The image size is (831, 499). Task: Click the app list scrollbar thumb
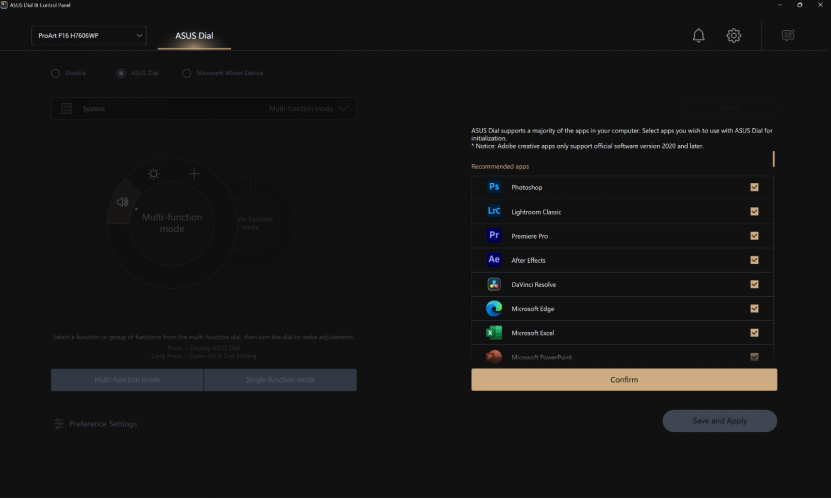[774, 159]
